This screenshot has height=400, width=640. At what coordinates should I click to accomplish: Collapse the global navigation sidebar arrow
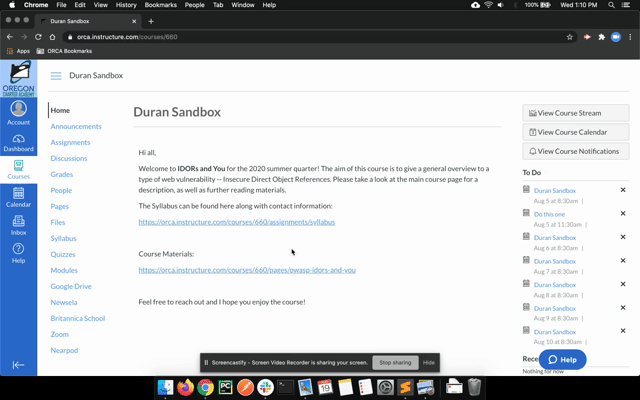(18, 365)
